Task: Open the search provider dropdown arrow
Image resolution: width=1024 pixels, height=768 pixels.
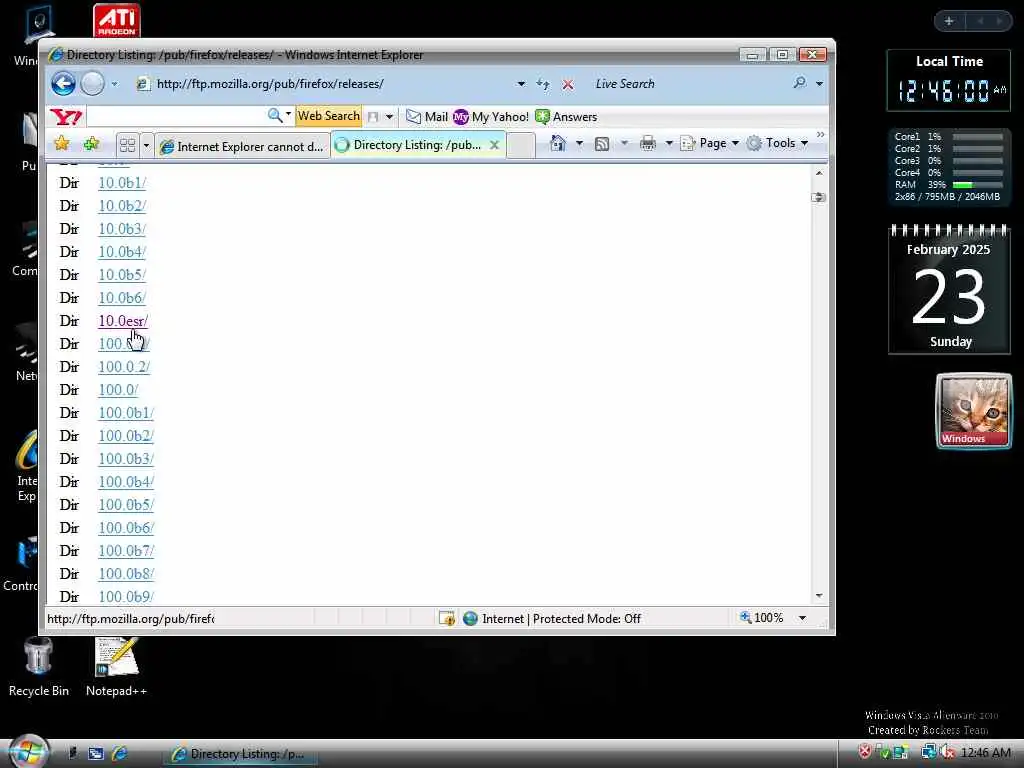Action: point(819,84)
